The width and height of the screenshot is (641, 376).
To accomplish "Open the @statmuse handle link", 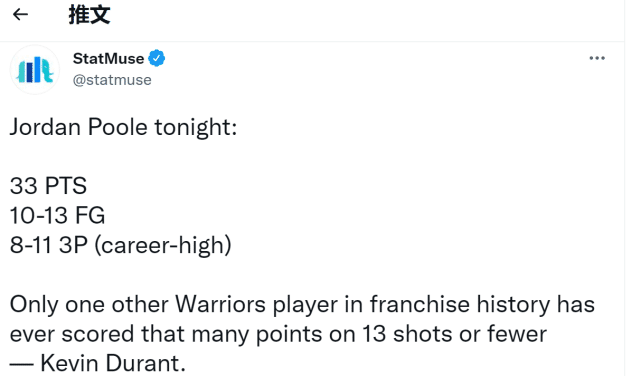I will (x=112, y=80).
